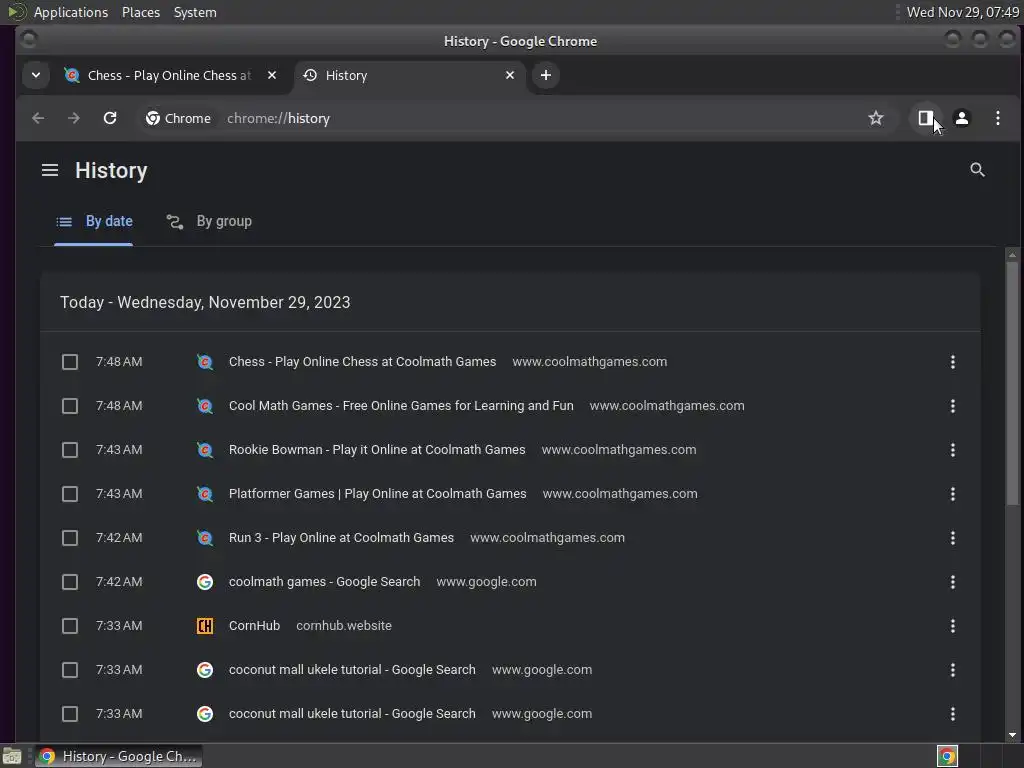This screenshot has height=768, width=1024.
Task: Select the Rookie Bowman entry checkbox
Action: (70, 450)
